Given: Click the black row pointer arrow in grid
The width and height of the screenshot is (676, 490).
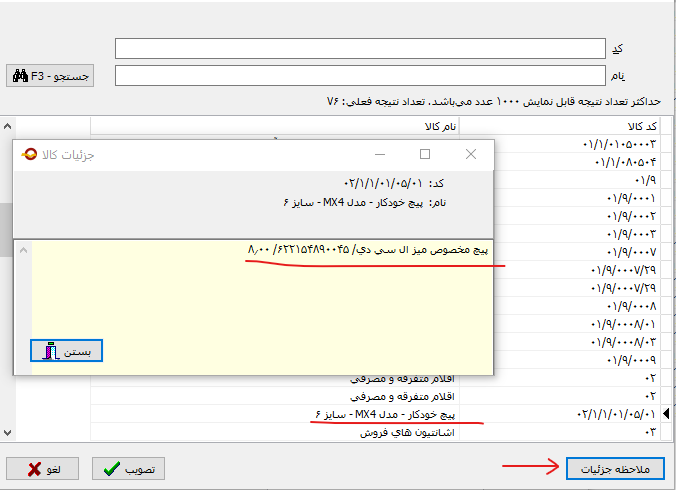Looking at the screenshot, I should pyautogui.click(x=668, y=413).
